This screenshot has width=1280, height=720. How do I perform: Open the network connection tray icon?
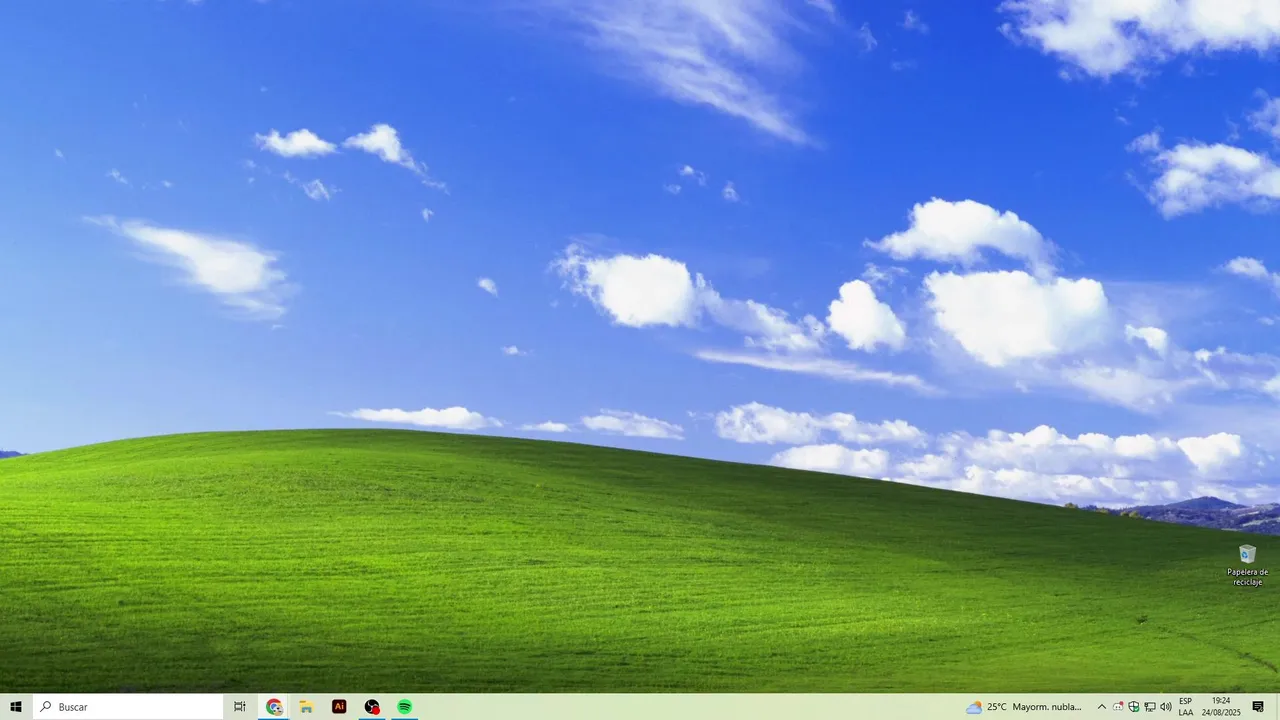click(1150, 707)
